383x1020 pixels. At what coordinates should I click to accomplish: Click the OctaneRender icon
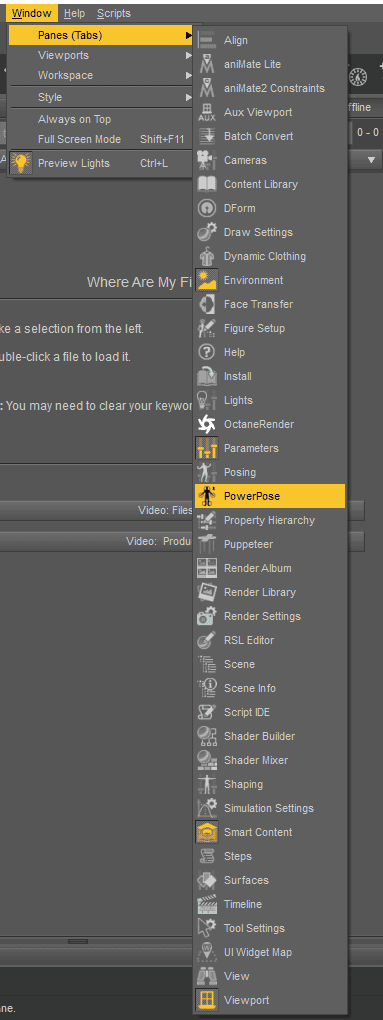(207, 424)
